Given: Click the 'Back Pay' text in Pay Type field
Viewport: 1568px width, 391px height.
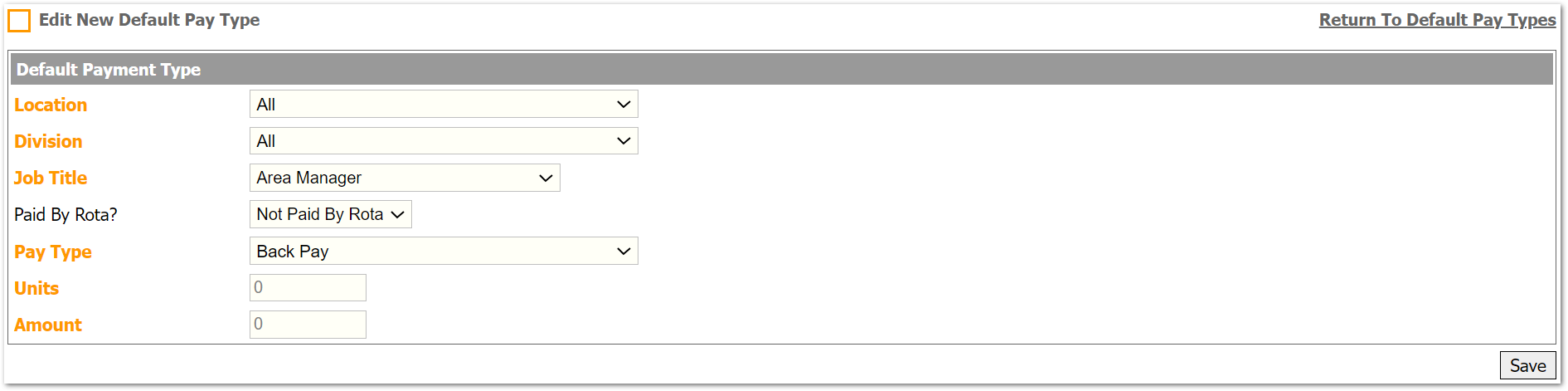Looking at the screenshot, I should 293,252.
